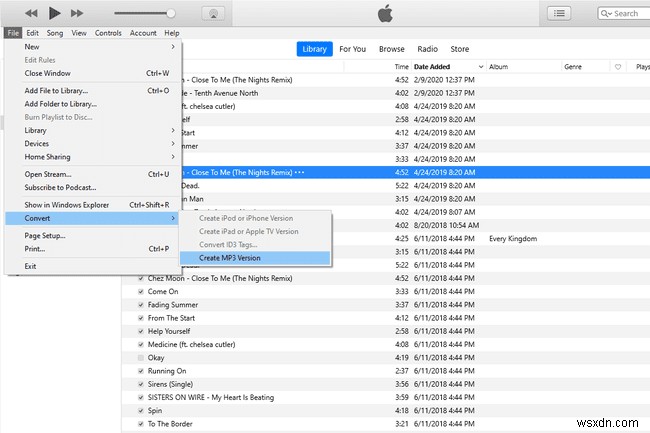Select the song titled Okay
650x433 pixels.
tap(156, 358)
